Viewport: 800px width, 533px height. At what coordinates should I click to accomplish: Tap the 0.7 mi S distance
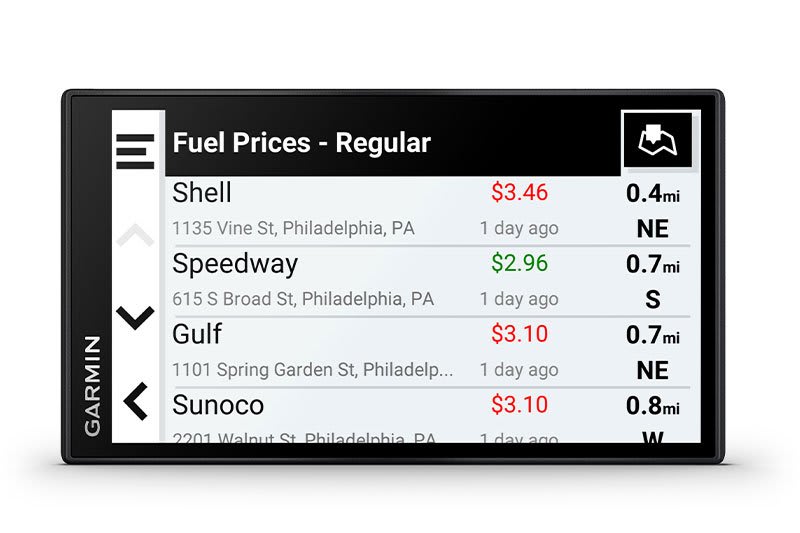pyautogui.click(x=652, y=281)
